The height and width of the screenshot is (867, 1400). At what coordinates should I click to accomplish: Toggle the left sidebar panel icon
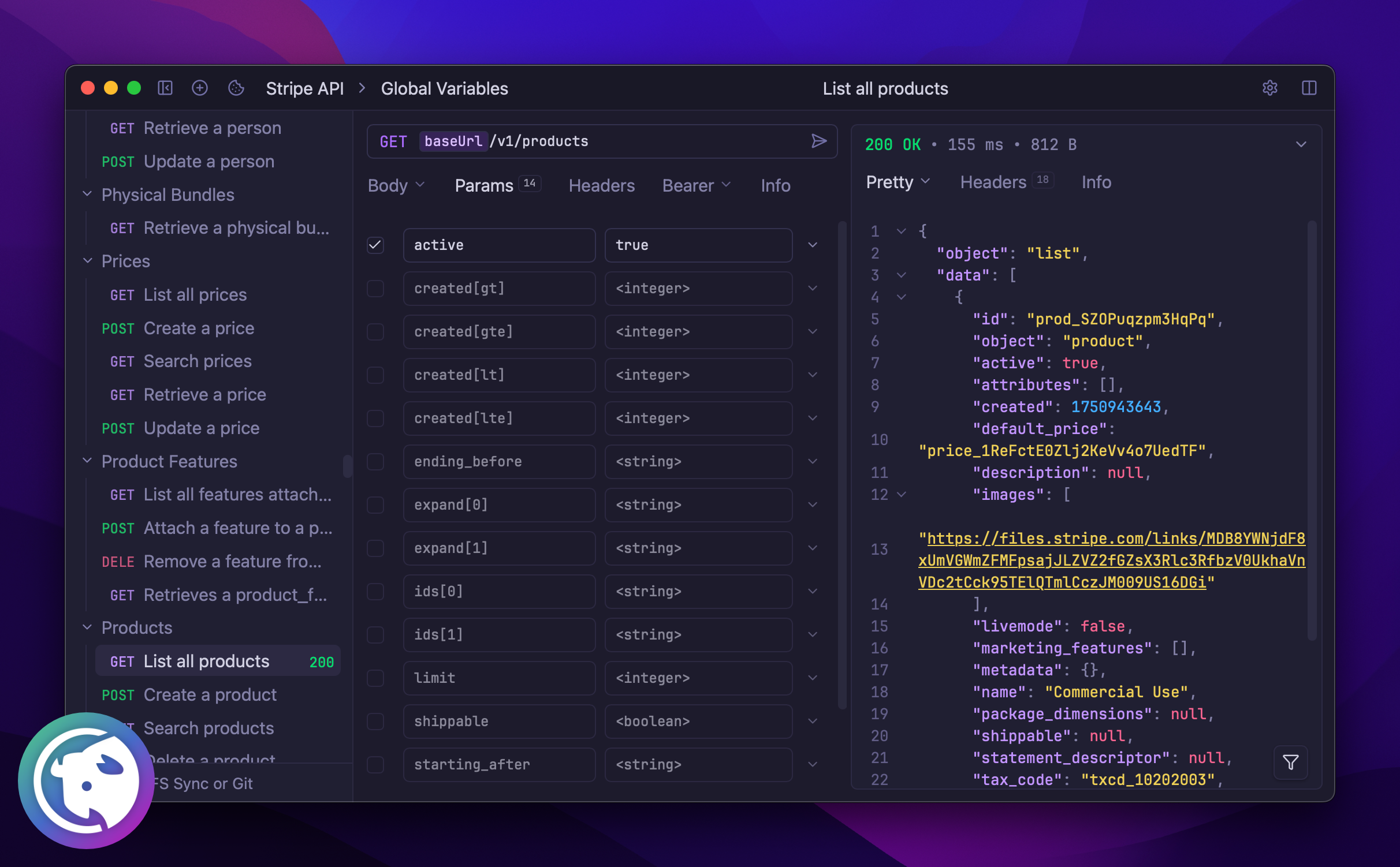pyautogui.click(x=165, y=88)
